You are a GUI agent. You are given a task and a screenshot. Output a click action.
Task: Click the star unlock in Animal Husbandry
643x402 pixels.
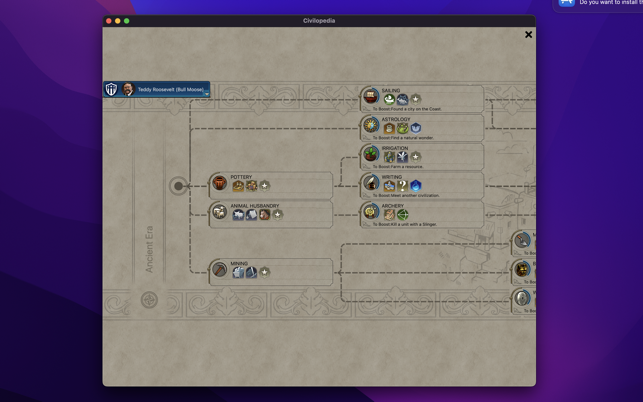coord(278,215)
